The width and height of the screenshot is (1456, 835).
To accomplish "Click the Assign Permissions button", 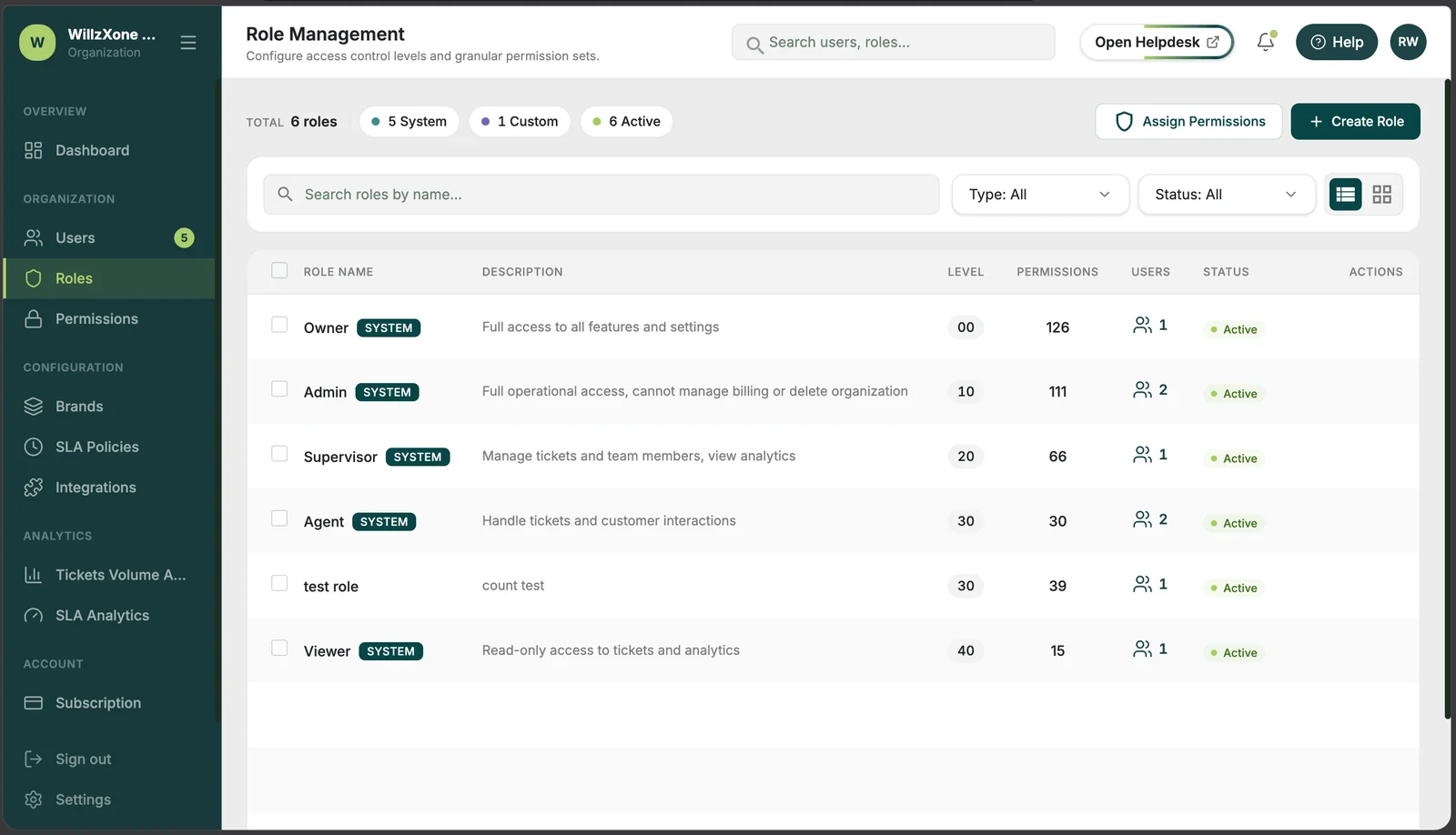I will coord(1188,122).
